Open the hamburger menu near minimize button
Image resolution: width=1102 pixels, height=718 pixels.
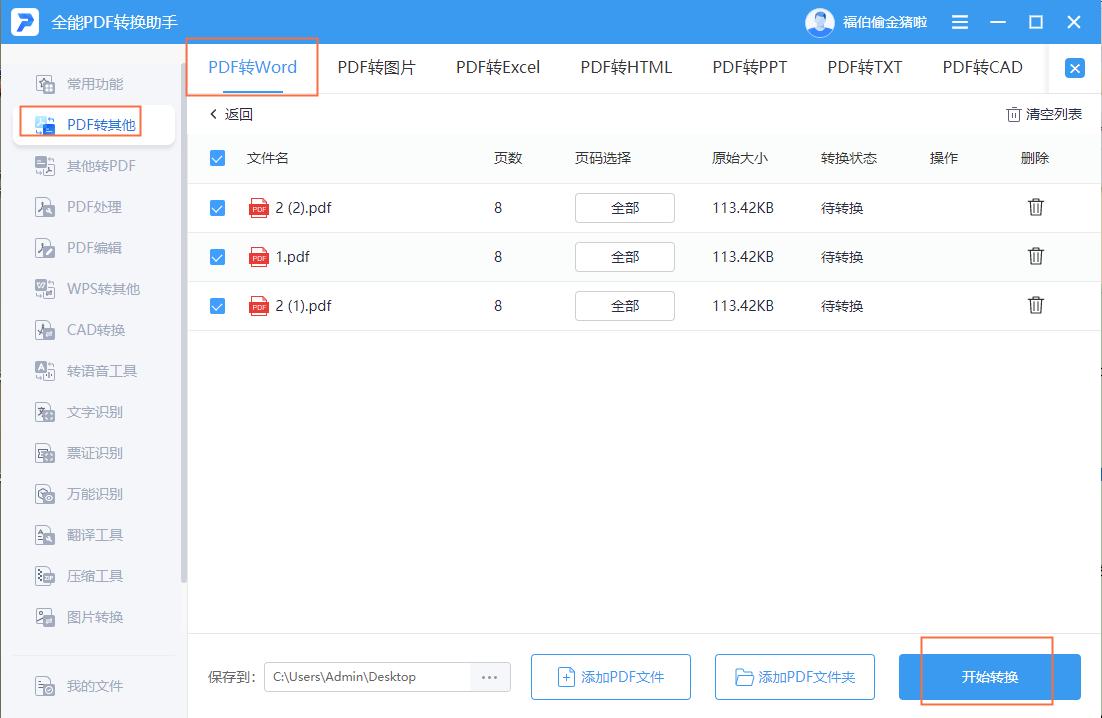tap(959, 21)
